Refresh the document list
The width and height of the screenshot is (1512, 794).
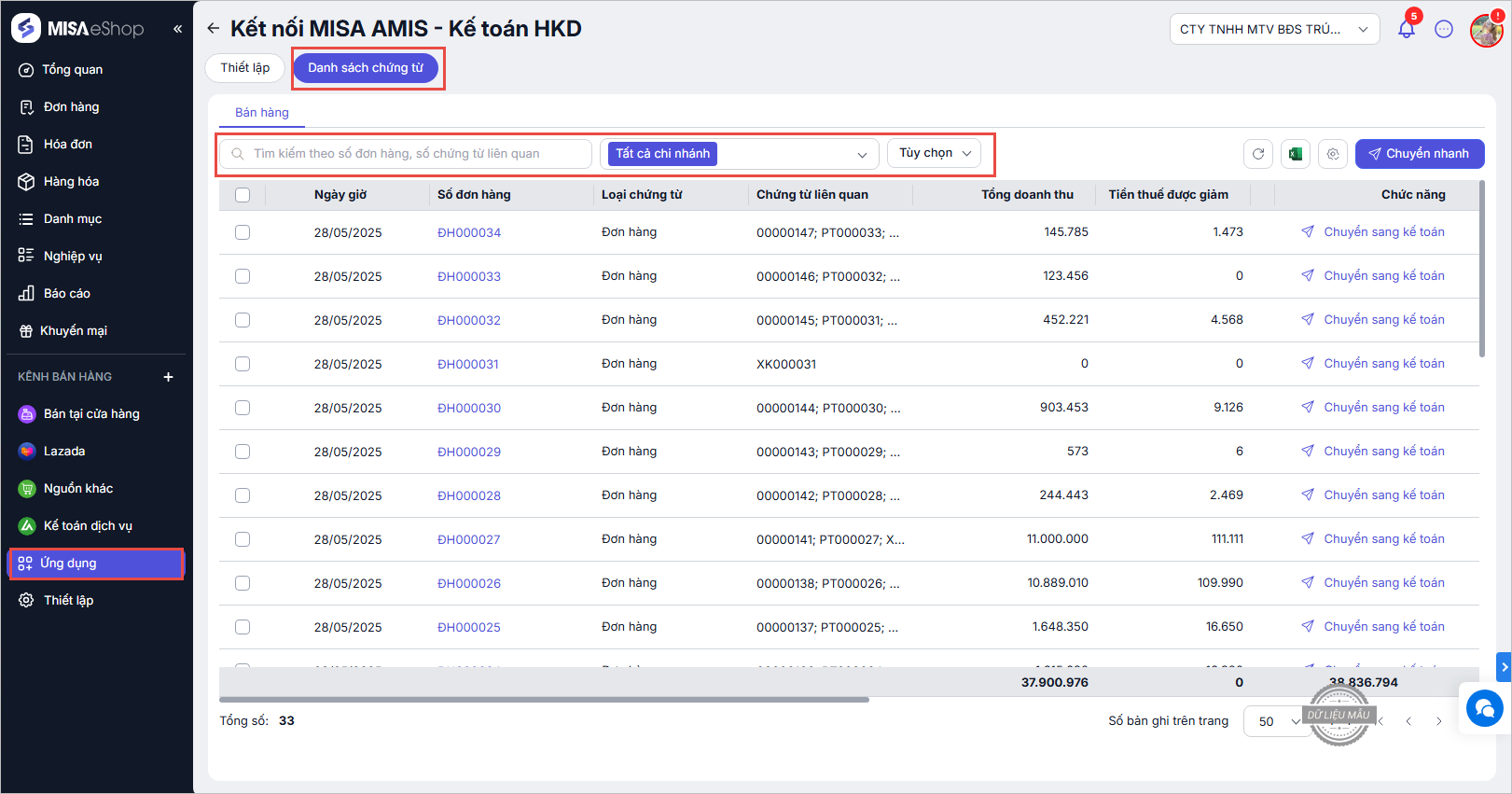click(x=1258, y=154)
